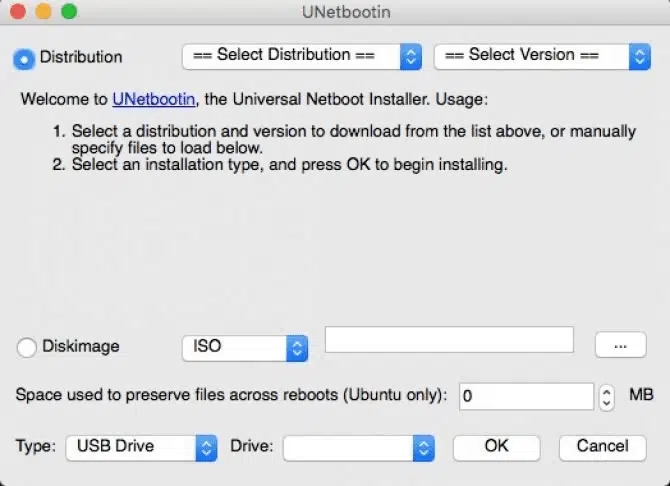Open the ISO image format dropdown

244,347
